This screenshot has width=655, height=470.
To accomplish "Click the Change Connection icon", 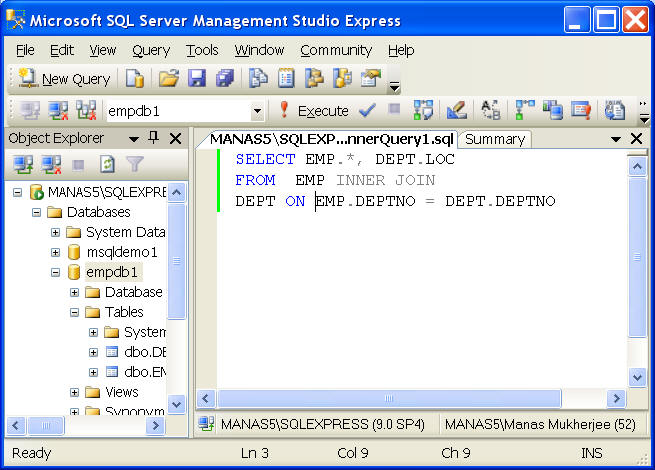I will [86, 111].
